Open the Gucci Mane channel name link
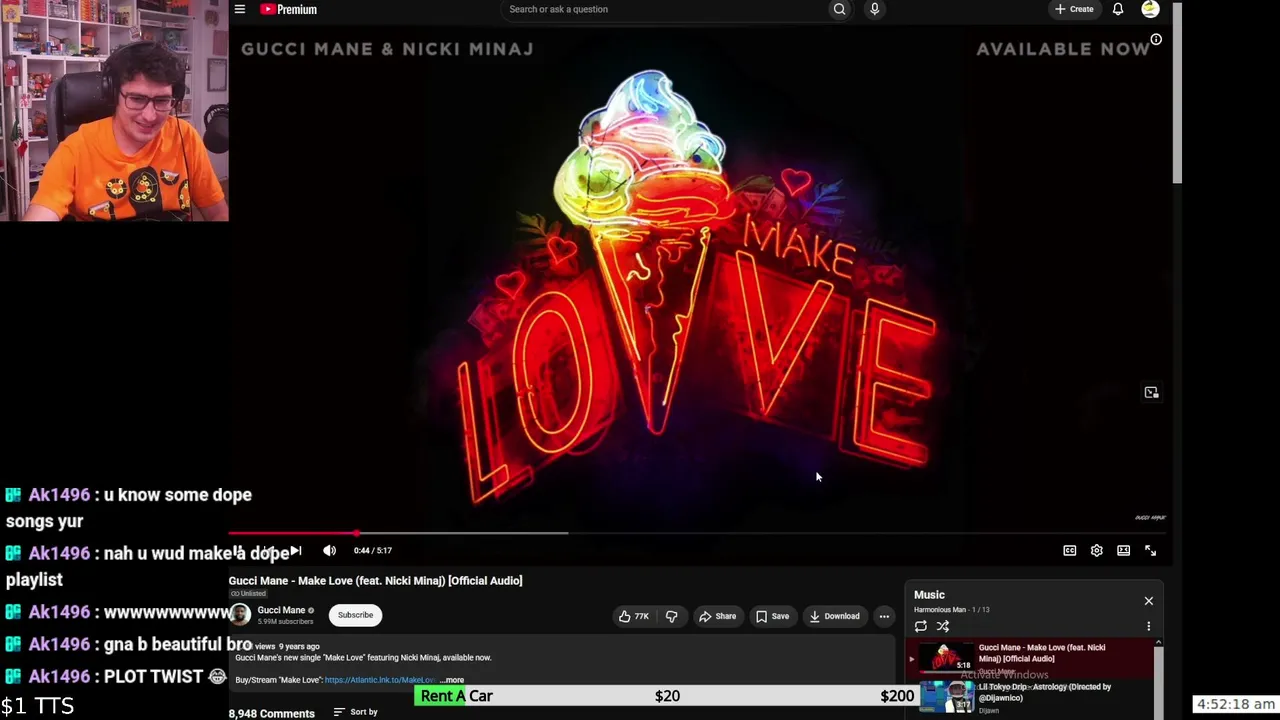Image resolution: width=1280 pixels, height=720 pixels. click(x=281, y=610)
